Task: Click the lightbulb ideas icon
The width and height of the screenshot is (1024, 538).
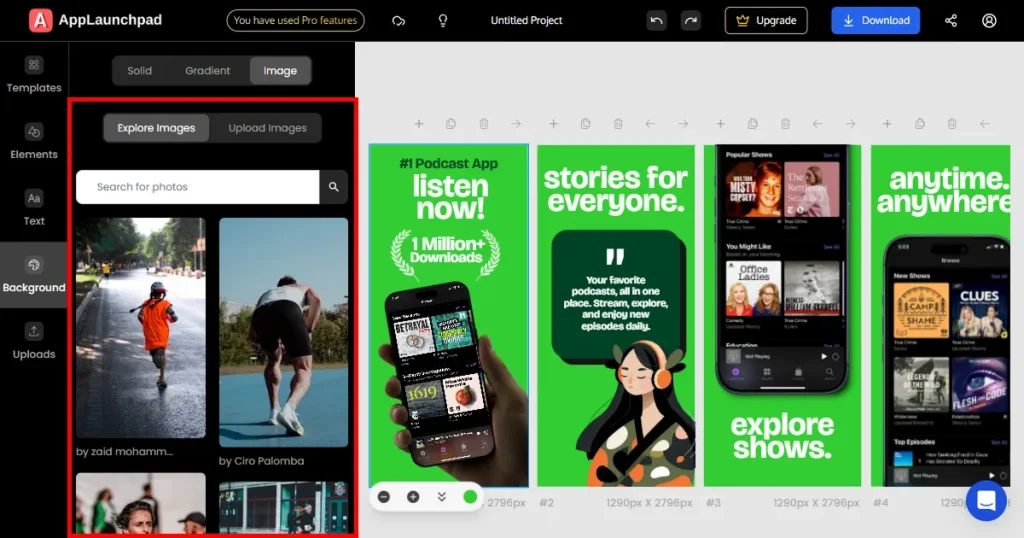Action: pyautogui.click(x=443, y=20)
